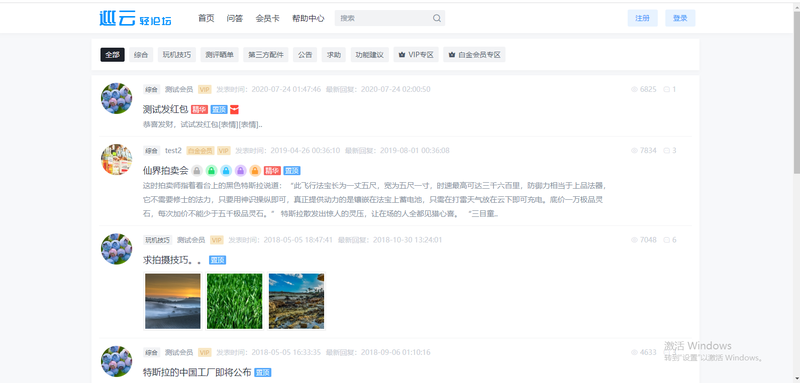Click the 精华 badge on 仙界拍卖会
This screenshot has height=383, width=800.
pyautogui.click(x=272, y=171)
